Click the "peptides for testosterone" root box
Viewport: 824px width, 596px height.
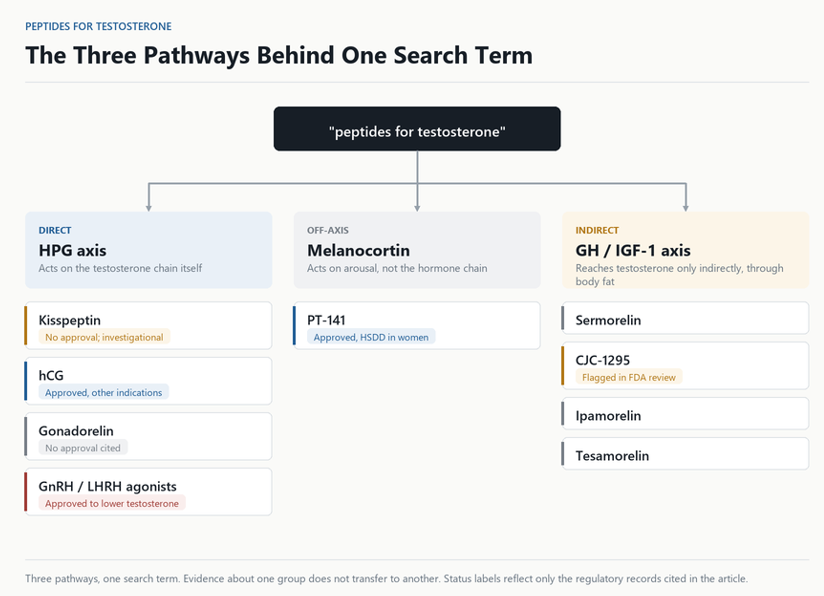pos(417,129)
